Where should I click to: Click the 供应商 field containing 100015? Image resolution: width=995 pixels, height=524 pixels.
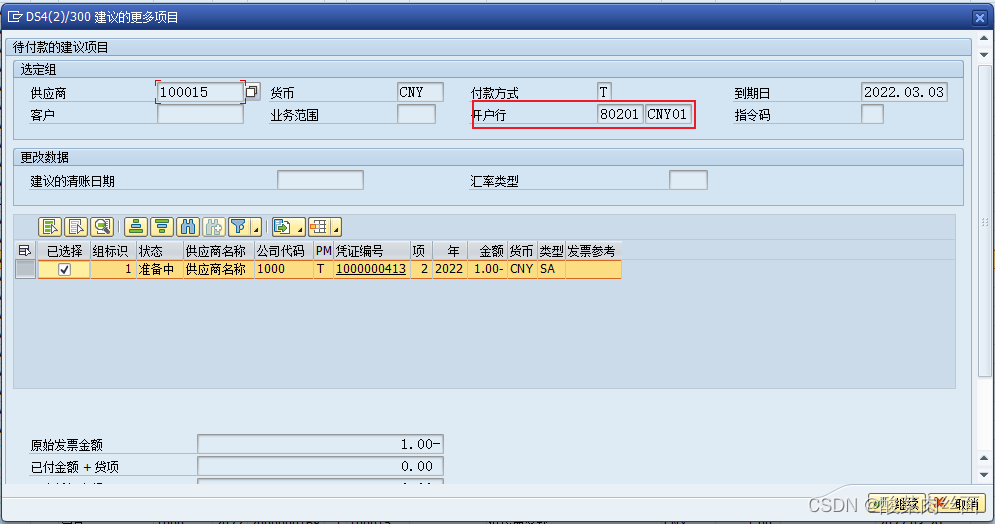(200, 92)
